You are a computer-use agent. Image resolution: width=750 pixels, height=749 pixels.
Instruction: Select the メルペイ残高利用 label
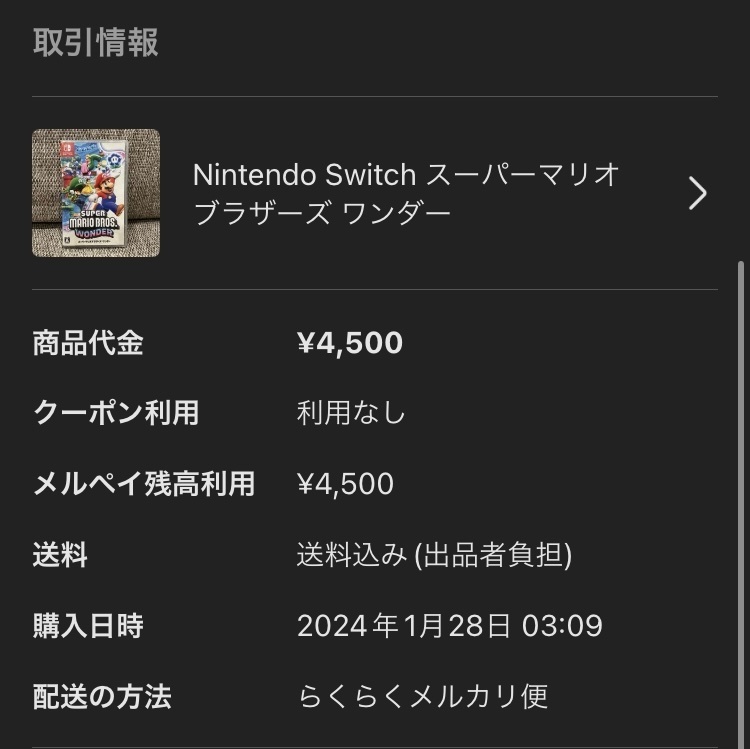click(144, 484)
